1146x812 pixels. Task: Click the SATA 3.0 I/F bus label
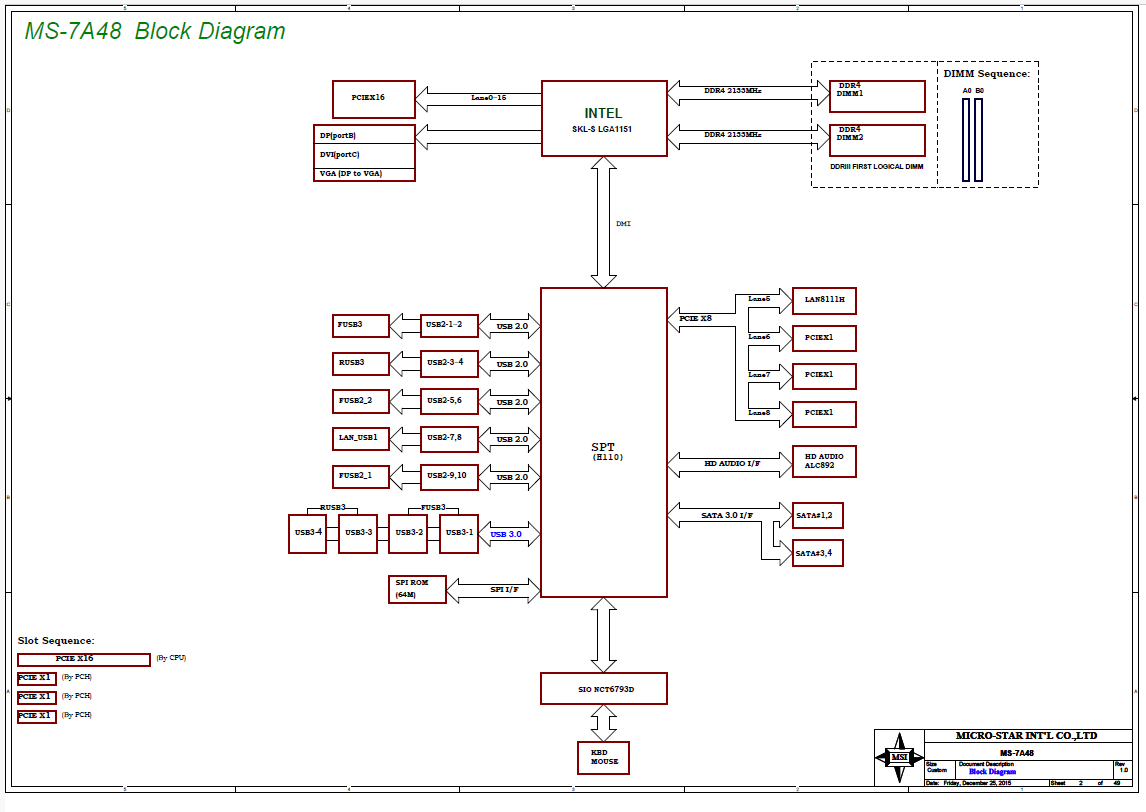[726, 515]
